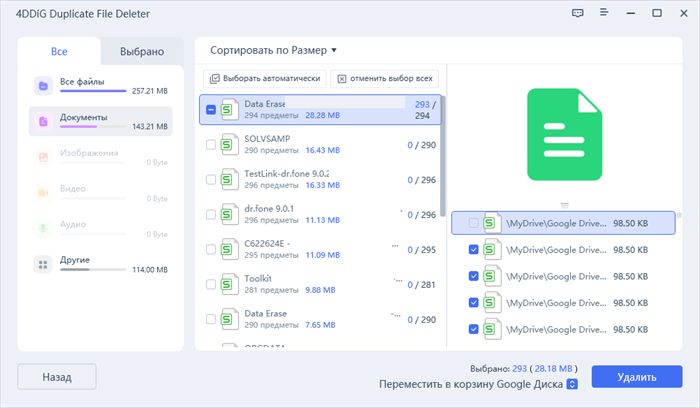
Task: Click the duplicate list vertical scrollbar
Action: [x=442, y=156]
